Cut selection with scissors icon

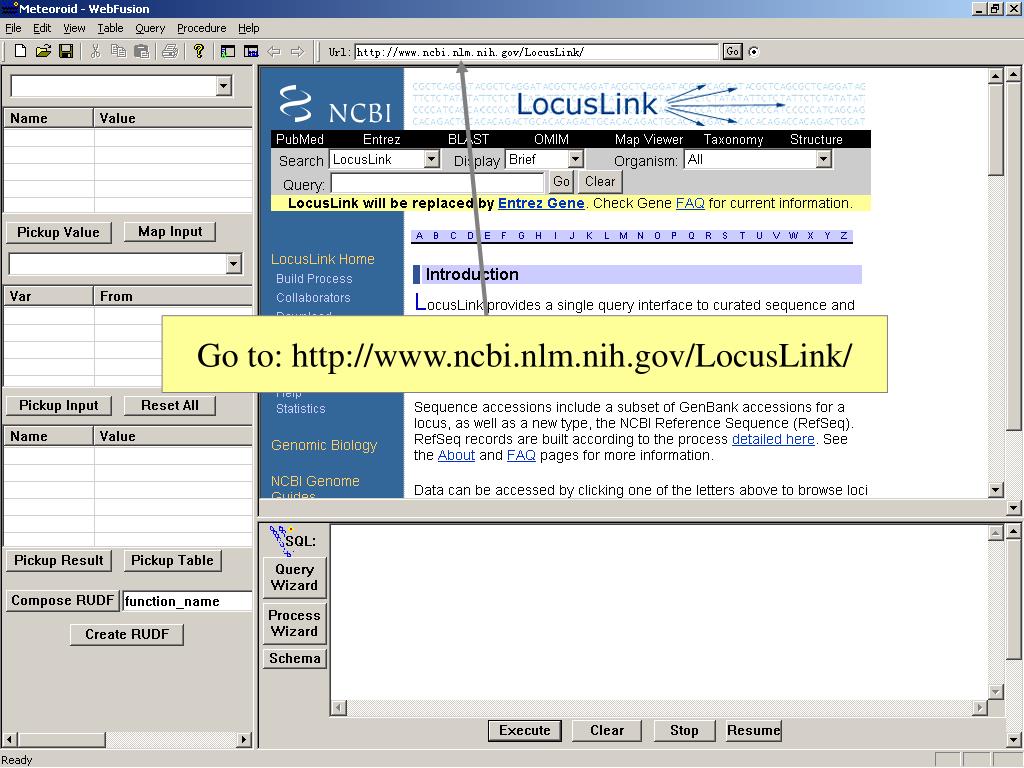point(95,51)
